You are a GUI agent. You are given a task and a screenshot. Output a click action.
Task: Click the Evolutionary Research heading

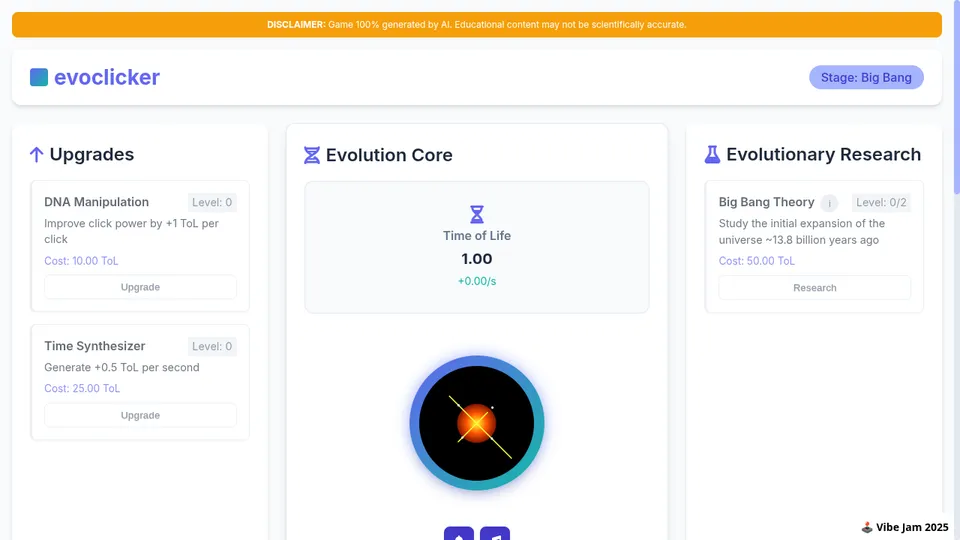[823, 154]
